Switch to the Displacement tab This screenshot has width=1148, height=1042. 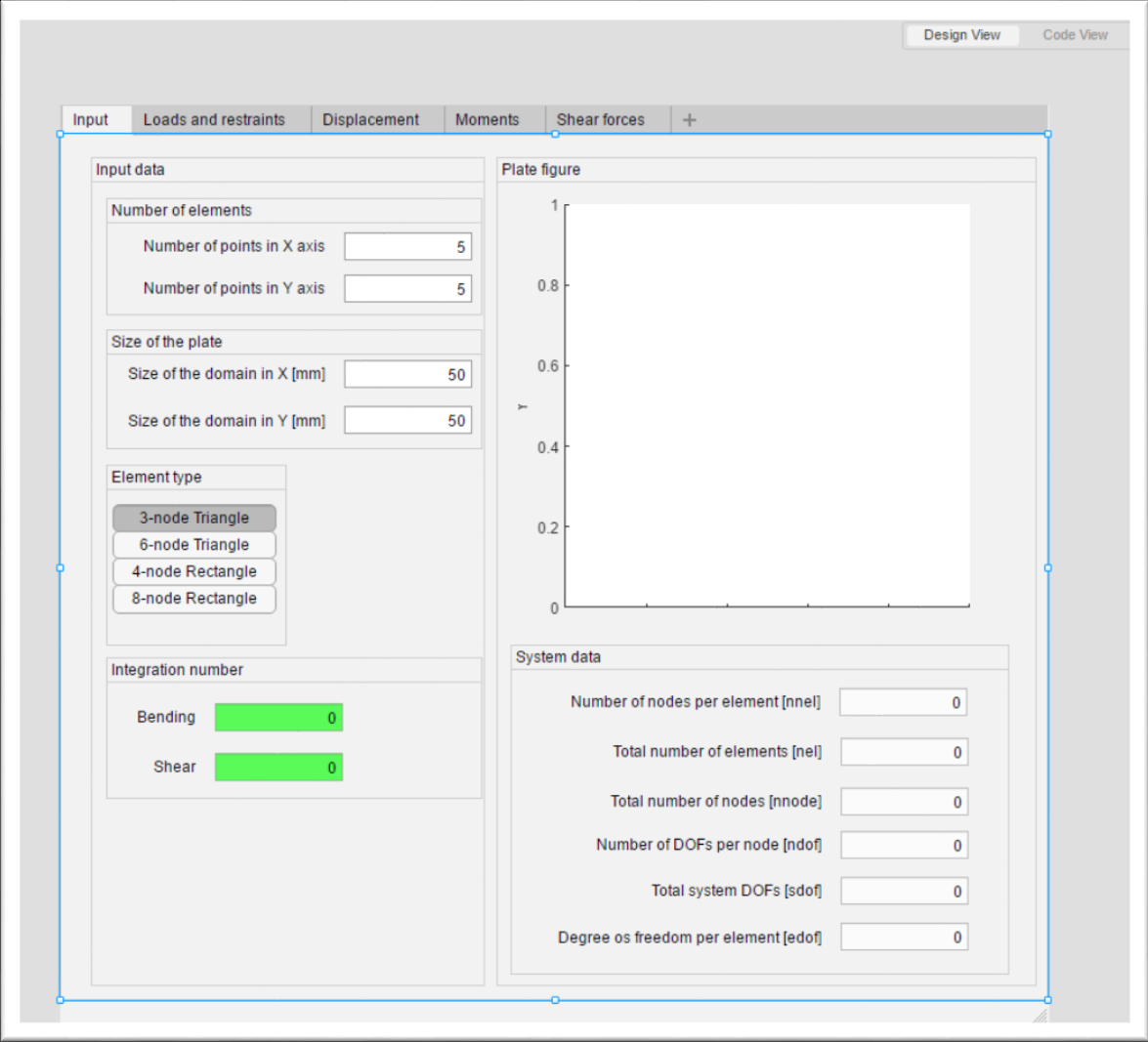[371, 119]
